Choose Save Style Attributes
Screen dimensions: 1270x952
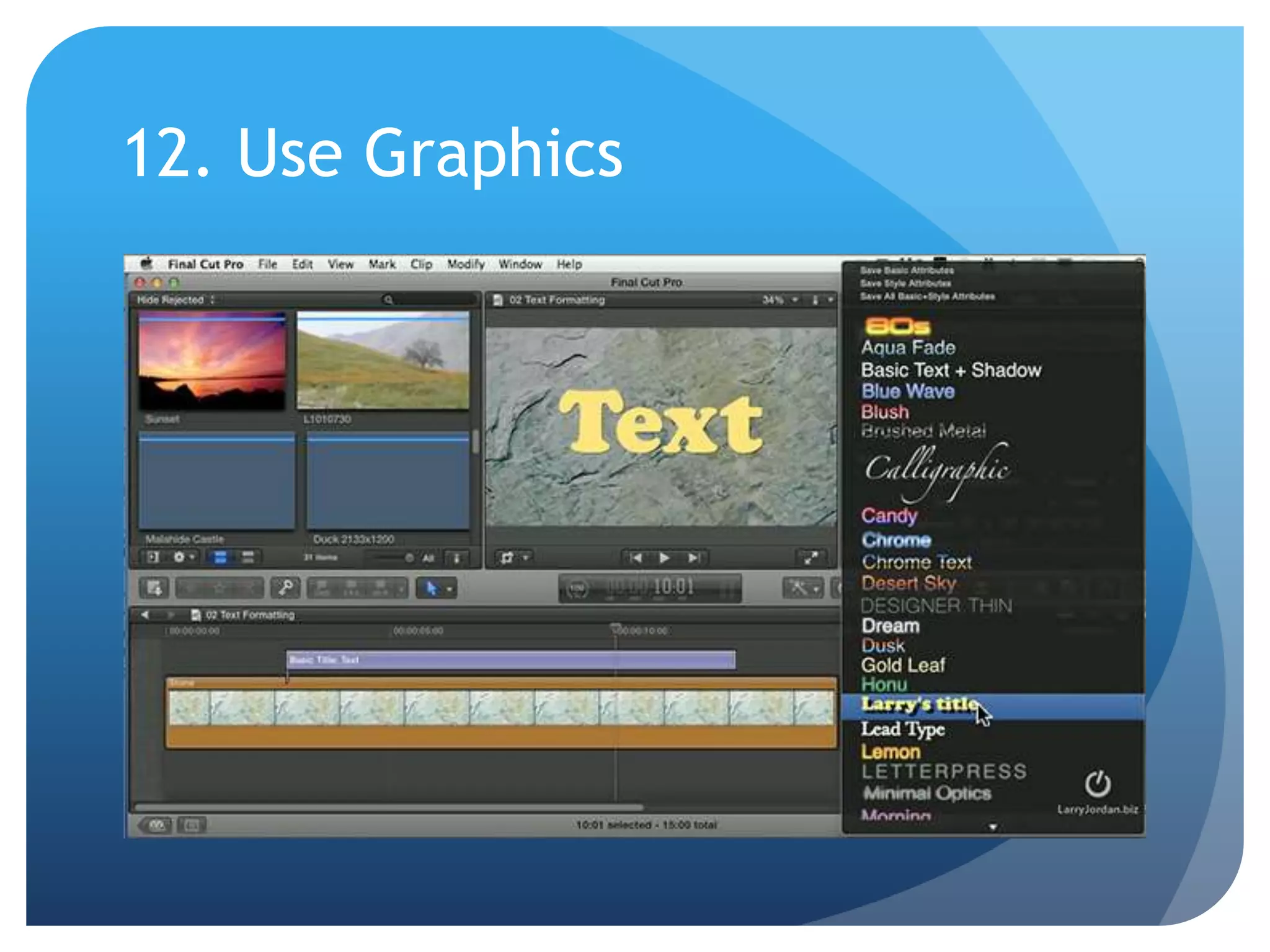point(905,283)
